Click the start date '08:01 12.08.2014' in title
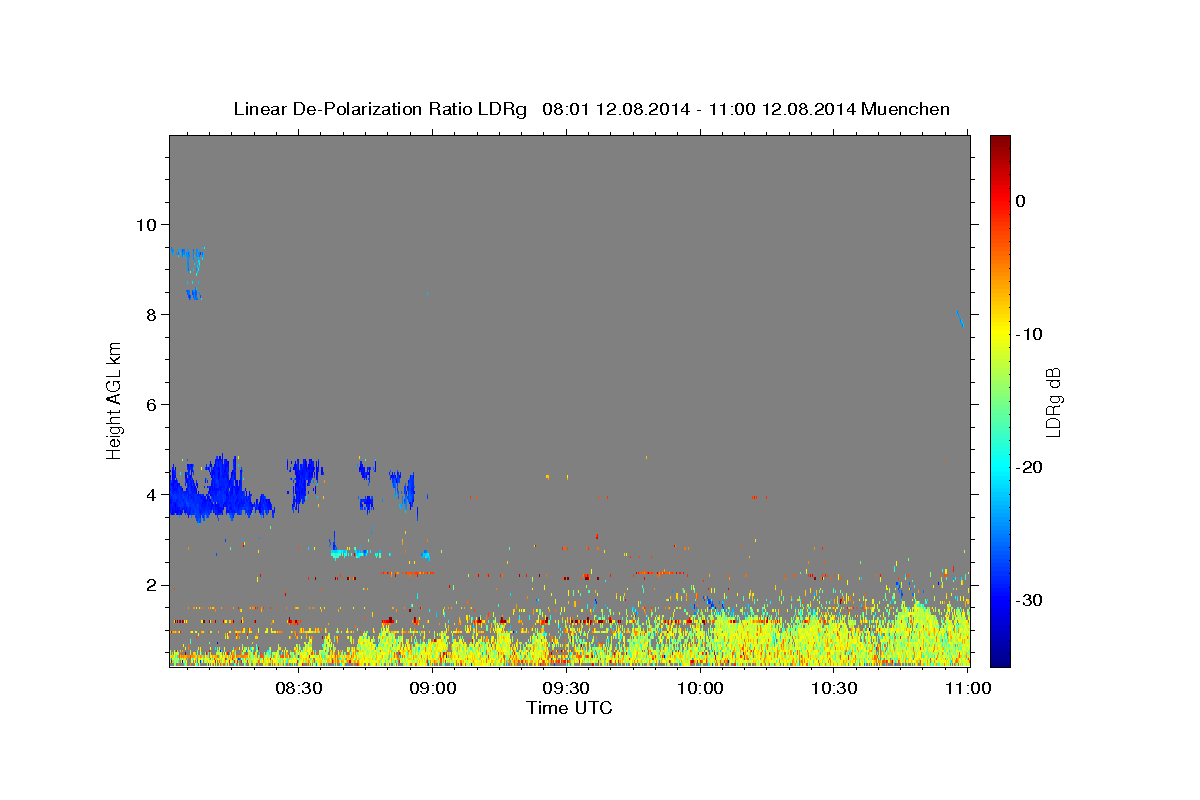Image resolution: width=1200 pixels, height=800 pixels. pos(615,109)
